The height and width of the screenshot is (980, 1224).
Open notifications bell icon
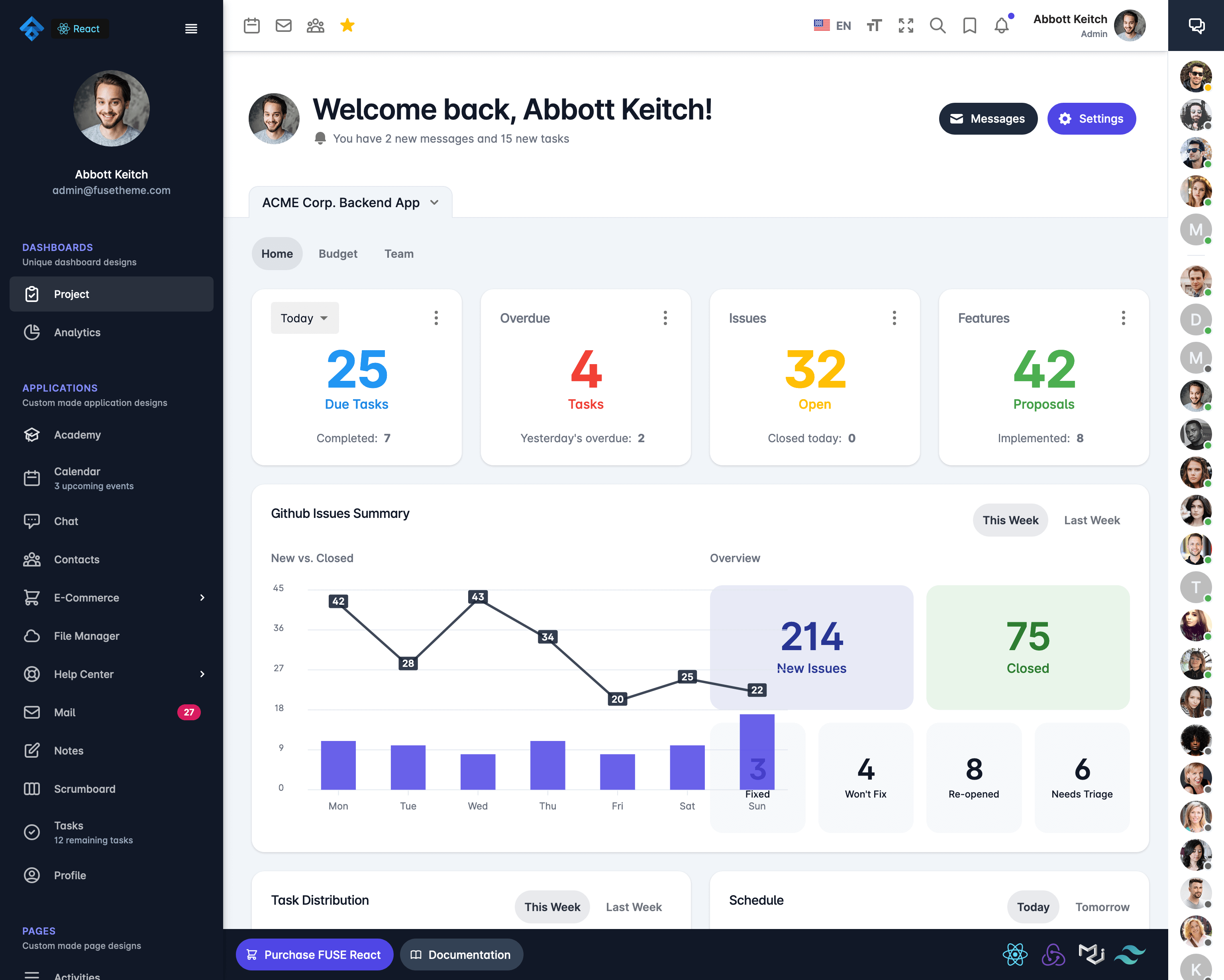click(1001, 25)
